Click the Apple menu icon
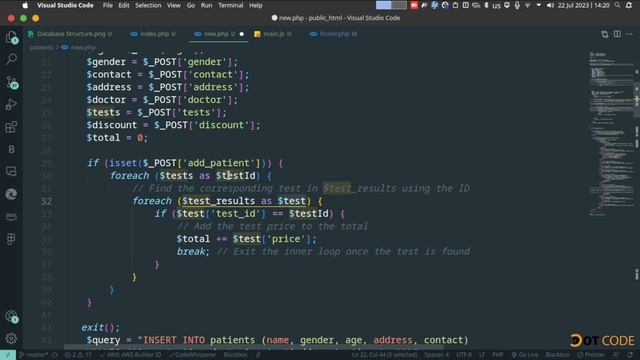Image resolution: width=640 pixels, height=360 pixels. coord(25,5)
